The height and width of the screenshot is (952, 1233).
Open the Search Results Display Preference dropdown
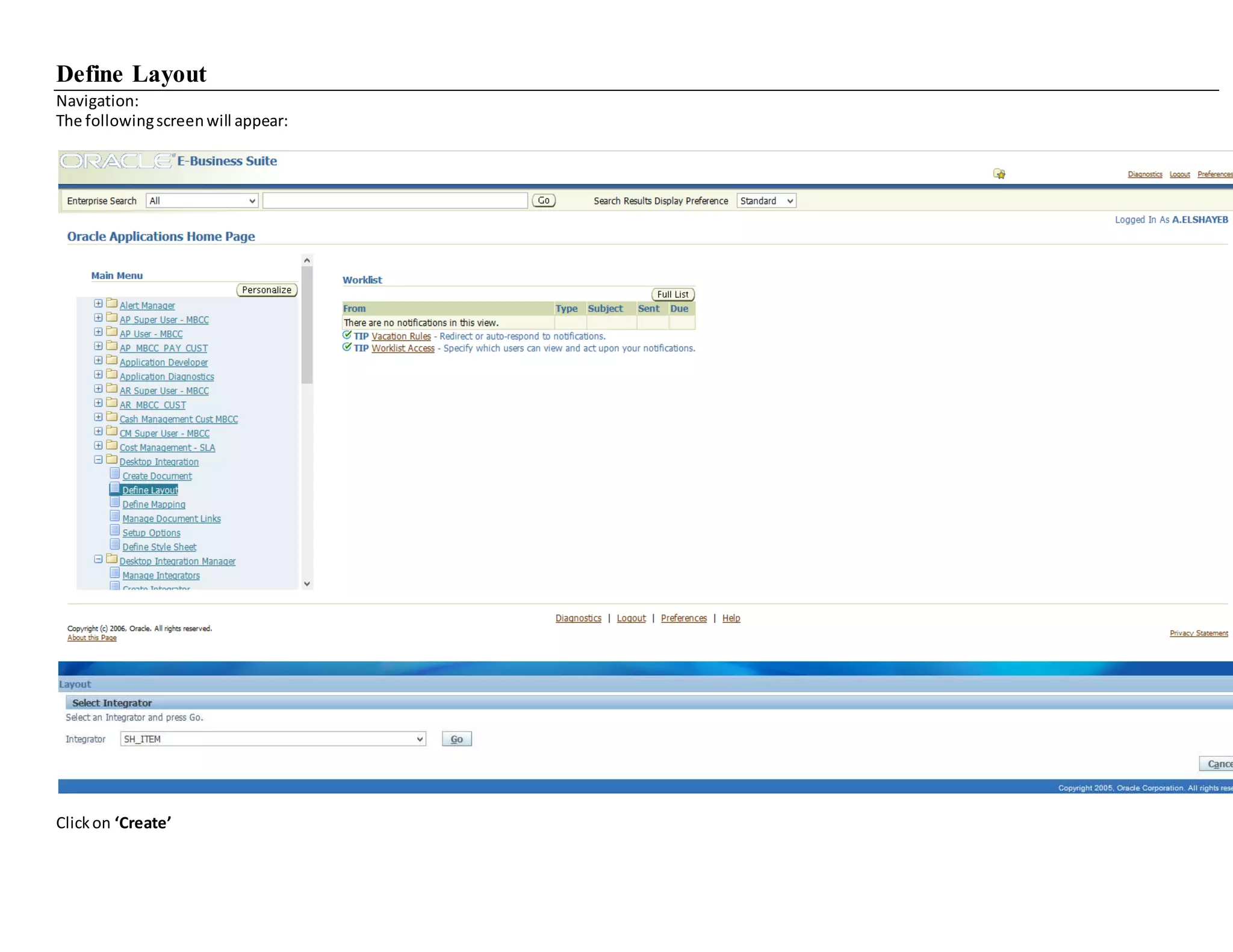766,201
